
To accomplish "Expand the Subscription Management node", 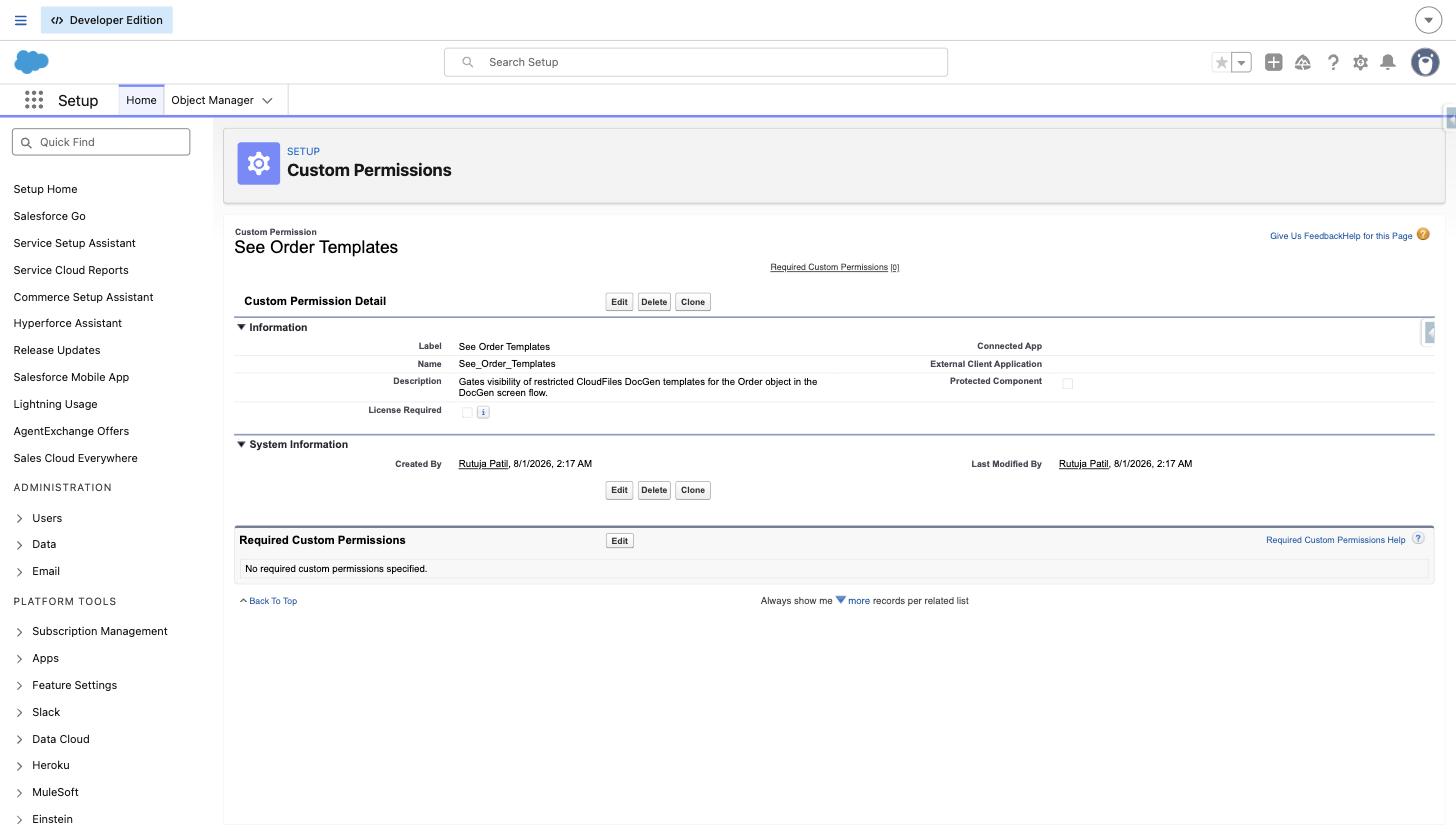I will pyautogui.click(x=19, y=632).
